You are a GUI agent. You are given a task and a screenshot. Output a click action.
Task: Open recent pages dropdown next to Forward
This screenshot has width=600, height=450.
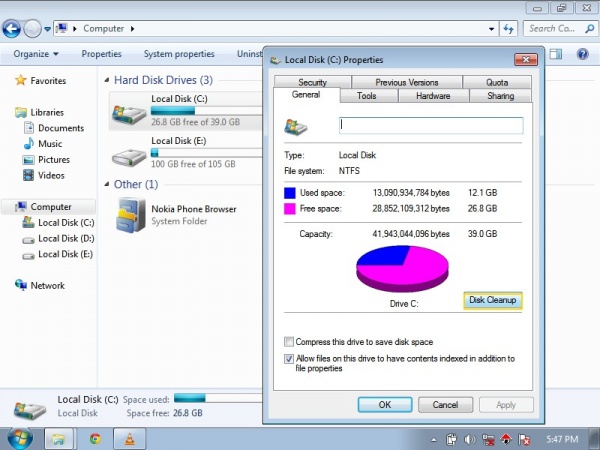click(x=47, y=29)
